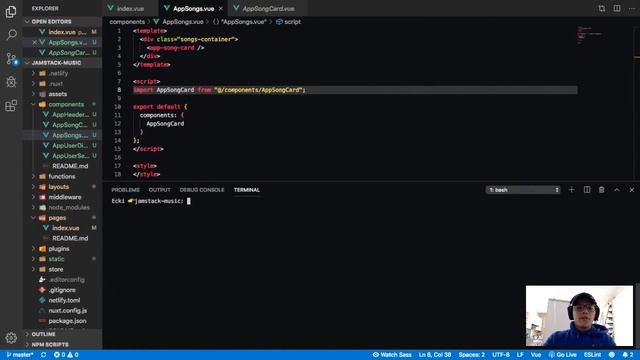Viewport: 640px width, 360px height.
Task: Expand the functions folder
Action: (x=62, y=176)
